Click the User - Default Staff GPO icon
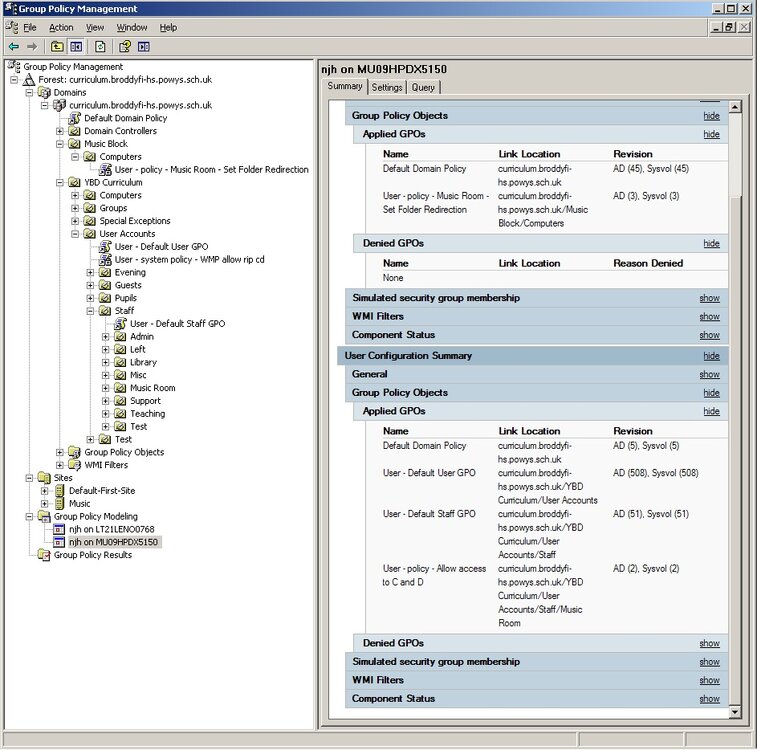757x750 pixels. click(120, 324)
